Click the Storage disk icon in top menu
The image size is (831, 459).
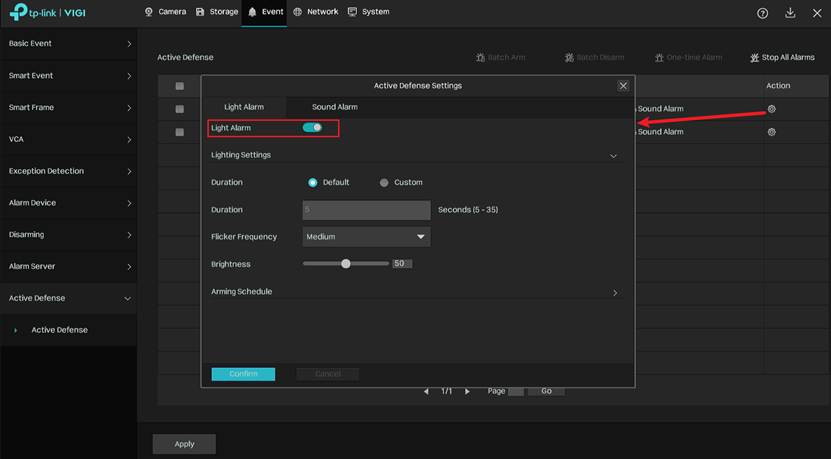pos(200,12)
